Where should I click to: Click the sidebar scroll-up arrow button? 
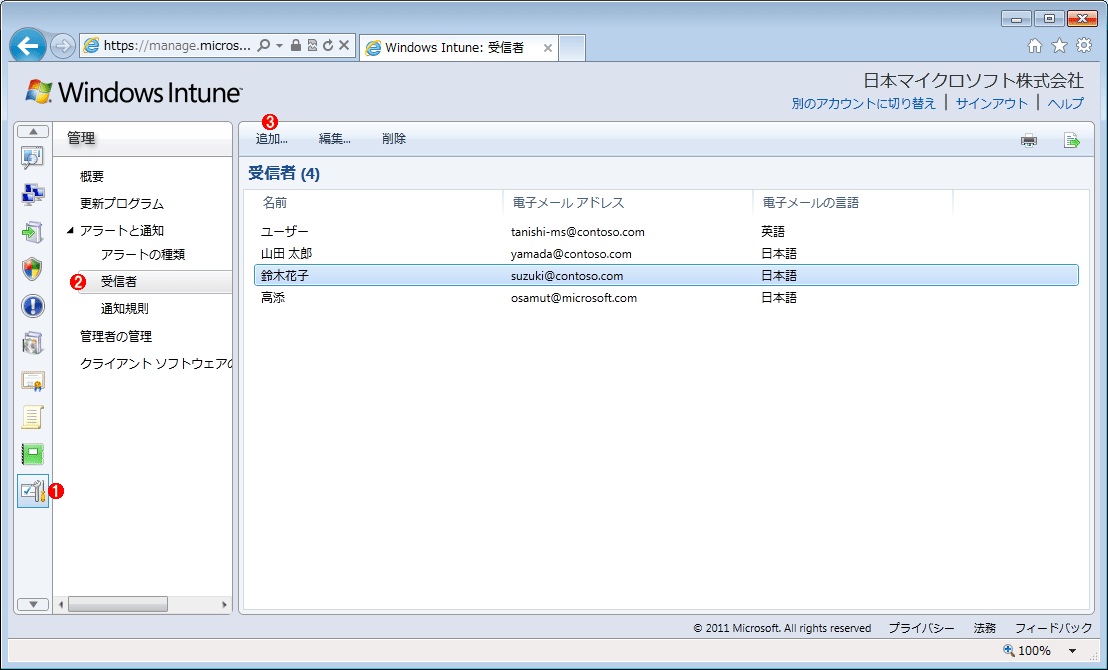click(33, 131)
